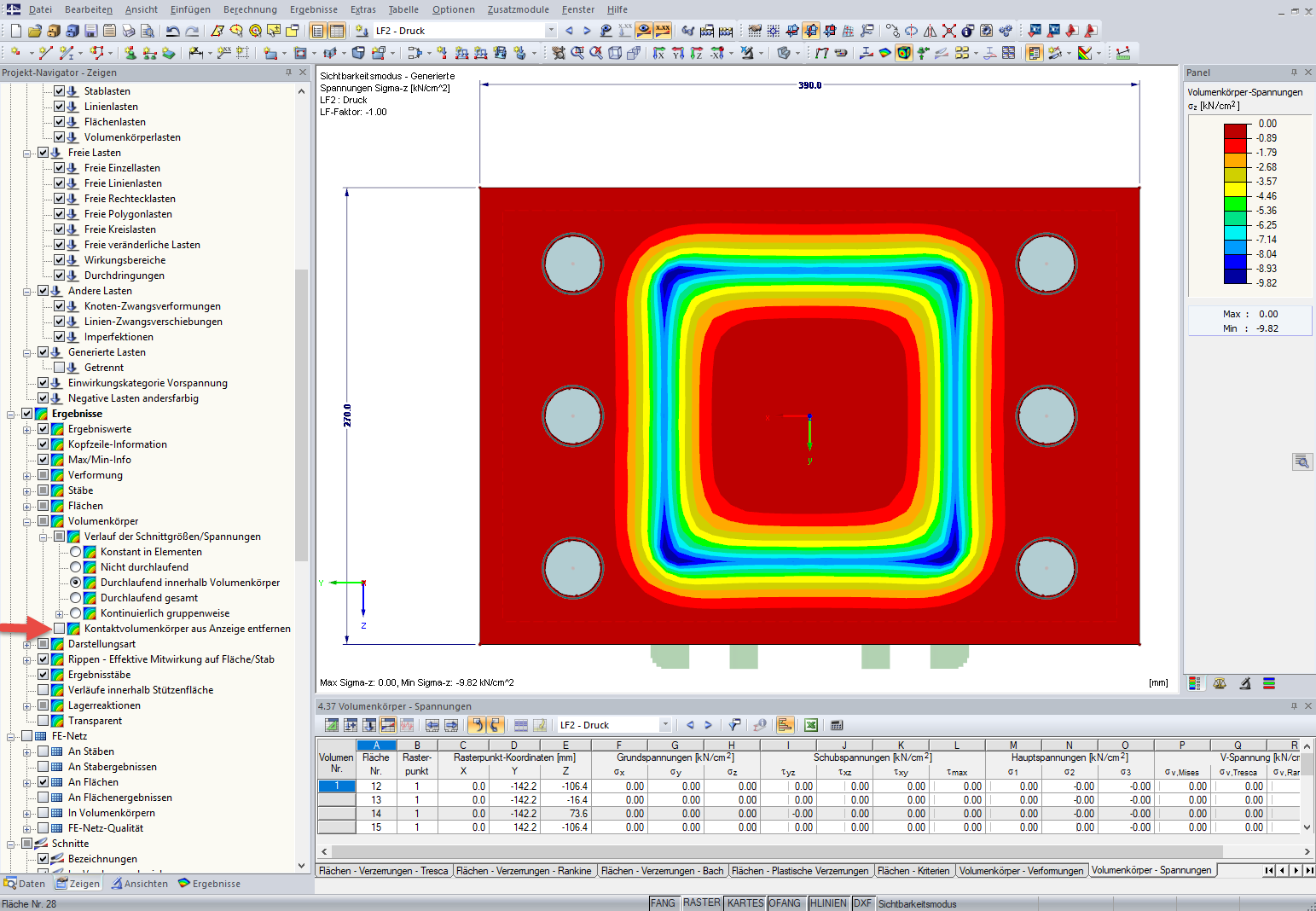The image size is (1316, 911).
Task: Click the panel color-scale options icon
Action: [1194, 682]
